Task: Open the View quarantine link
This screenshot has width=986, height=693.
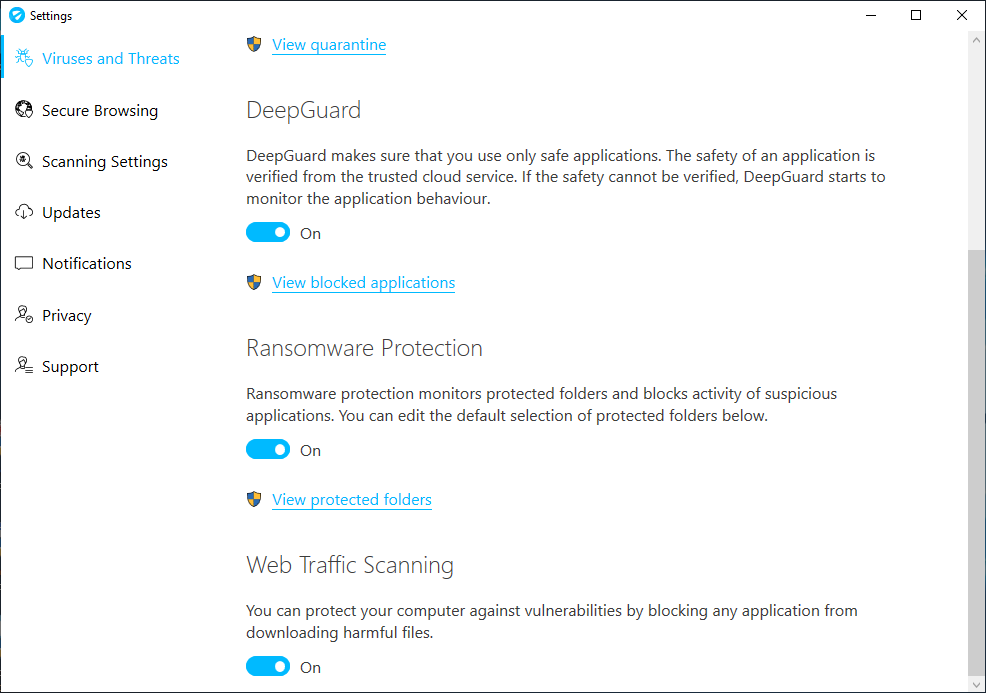Action: (x=329, y=45)
